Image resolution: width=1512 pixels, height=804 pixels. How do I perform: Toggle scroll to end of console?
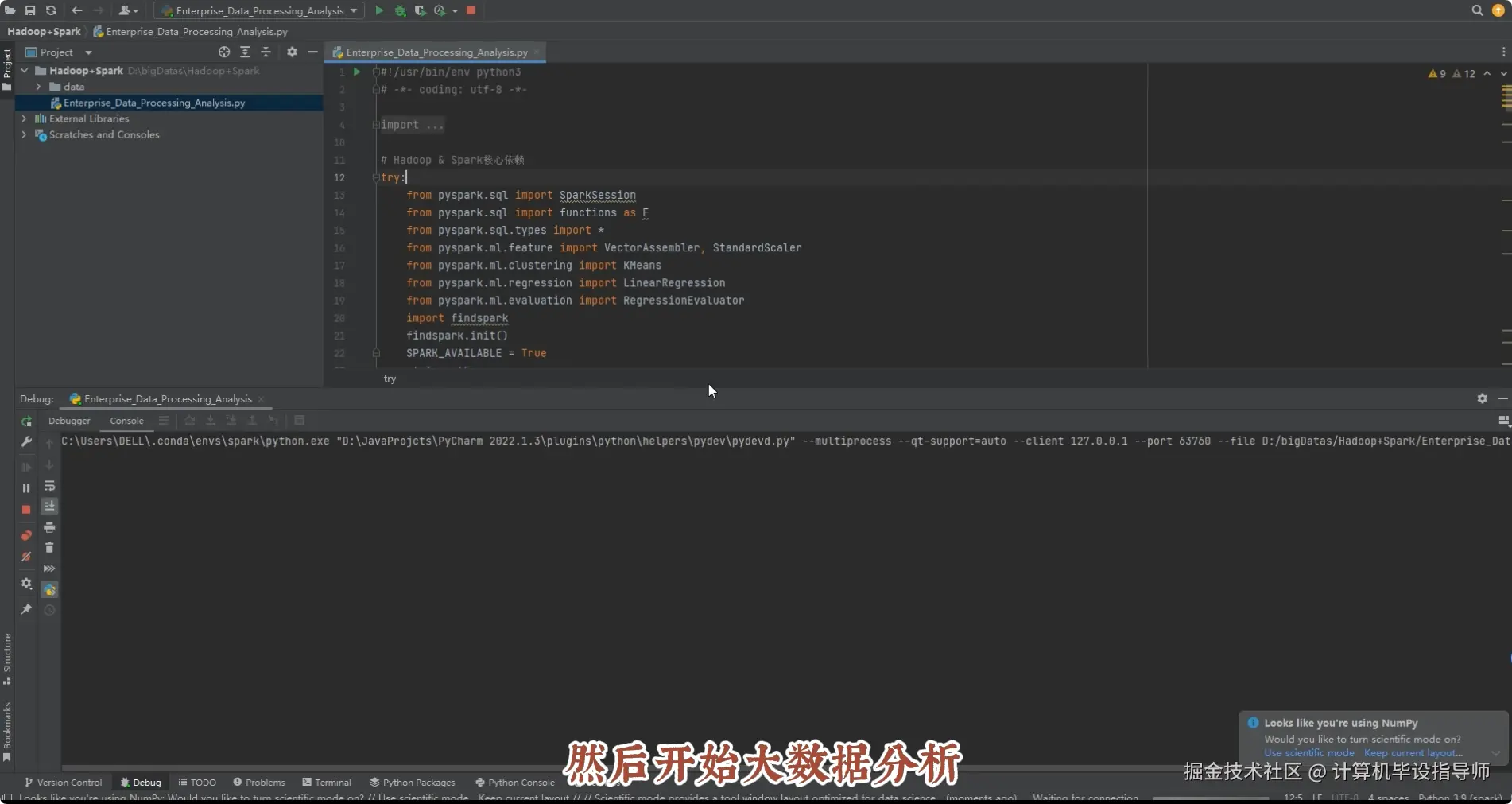[x=49, y=507]
